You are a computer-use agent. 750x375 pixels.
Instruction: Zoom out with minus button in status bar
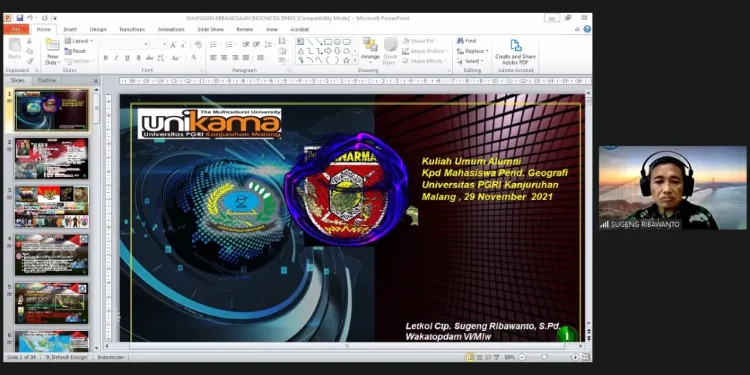point(522,357)
